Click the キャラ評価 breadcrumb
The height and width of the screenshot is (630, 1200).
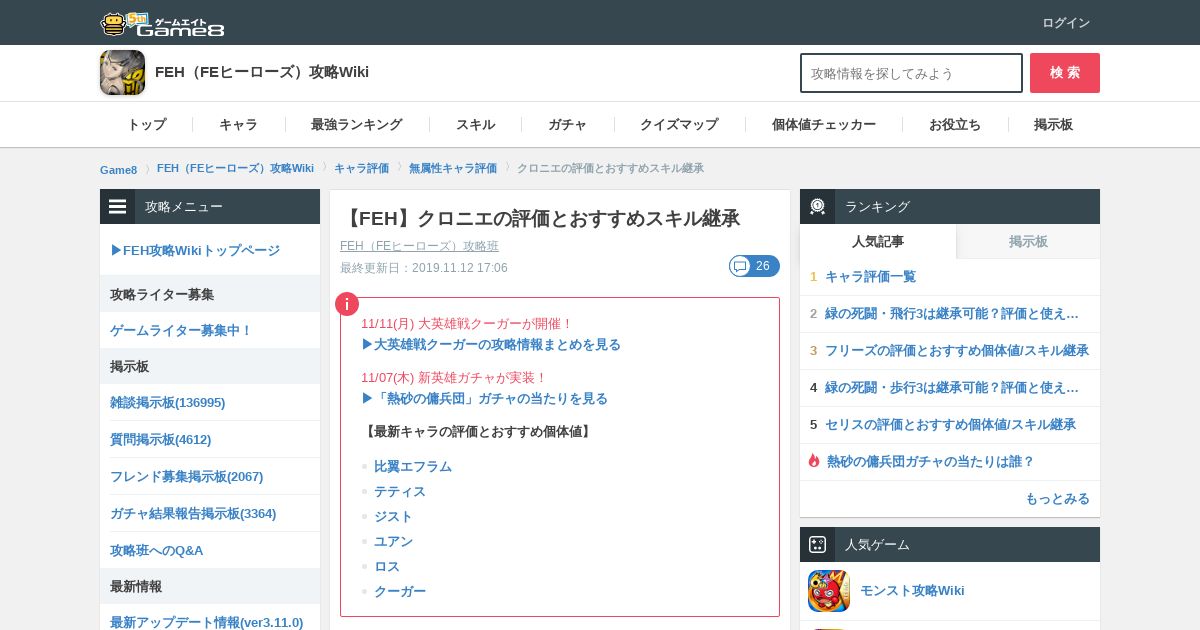pyautogui.click(x=361, y=168)
